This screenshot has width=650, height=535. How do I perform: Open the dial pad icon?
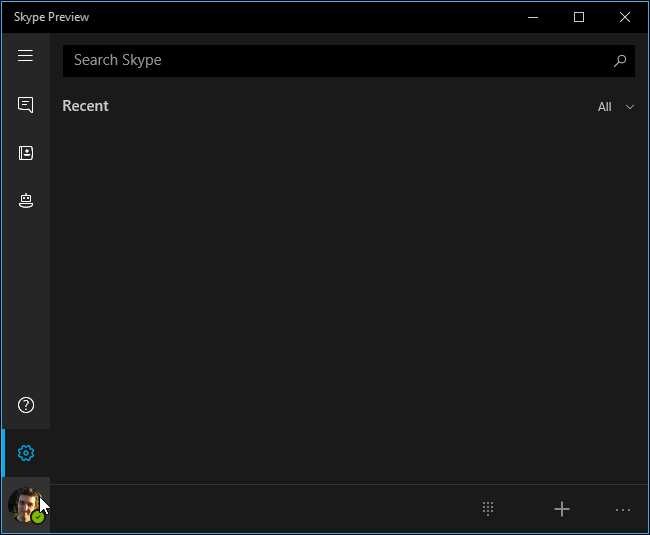(x=488, y=508)
